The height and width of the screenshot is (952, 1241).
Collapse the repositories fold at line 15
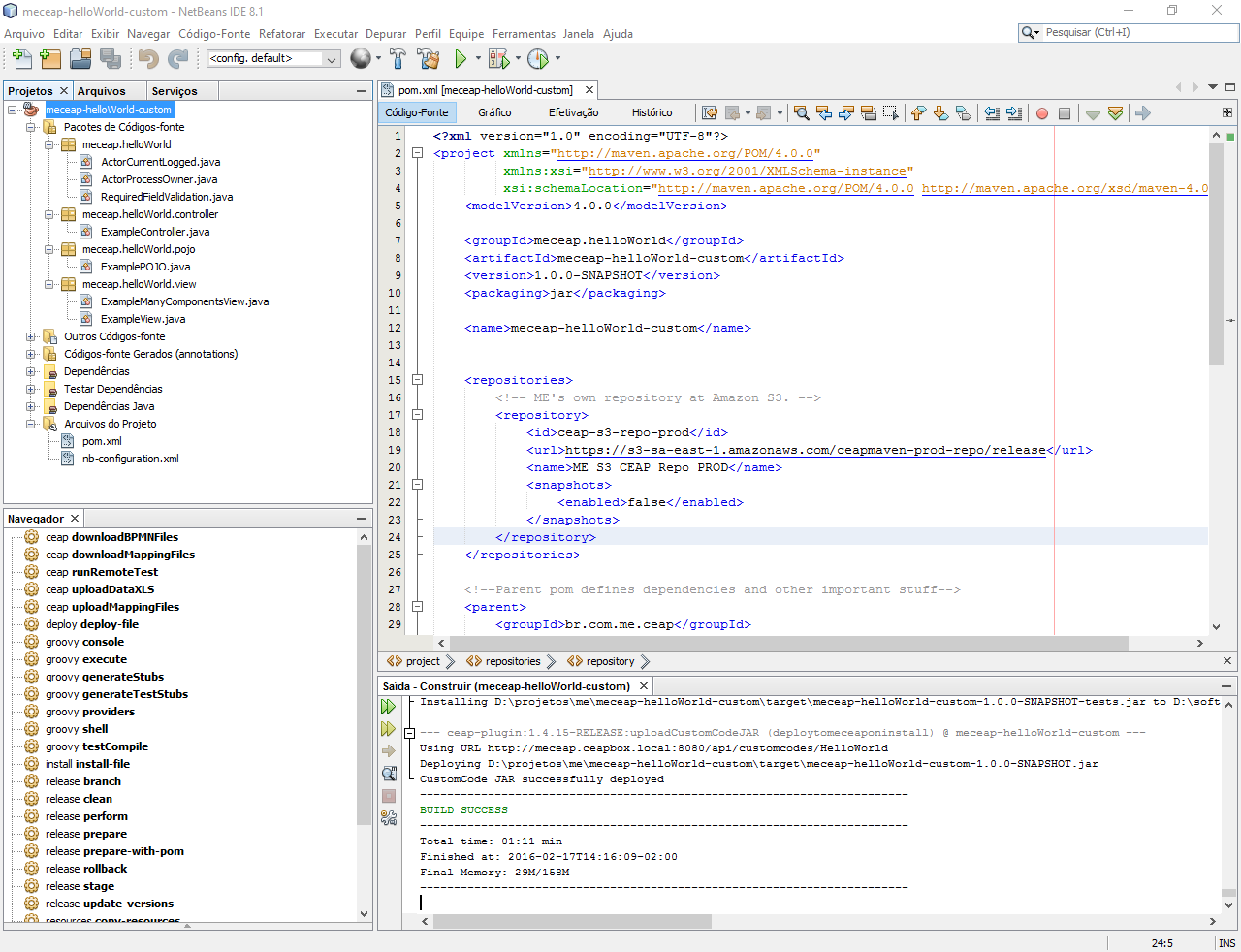(417, 380)
